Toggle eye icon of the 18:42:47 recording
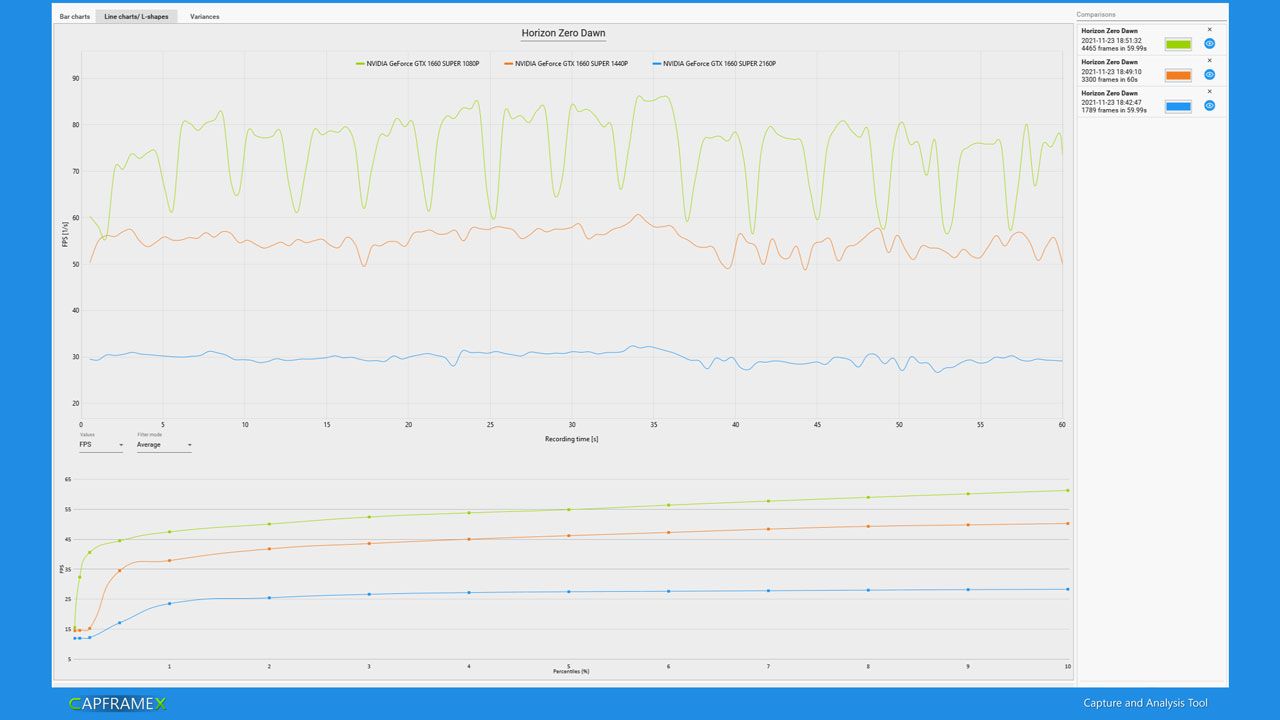Image resolution: width=1280 pixels, height=720 pixels. click(x=1209, y=106)
